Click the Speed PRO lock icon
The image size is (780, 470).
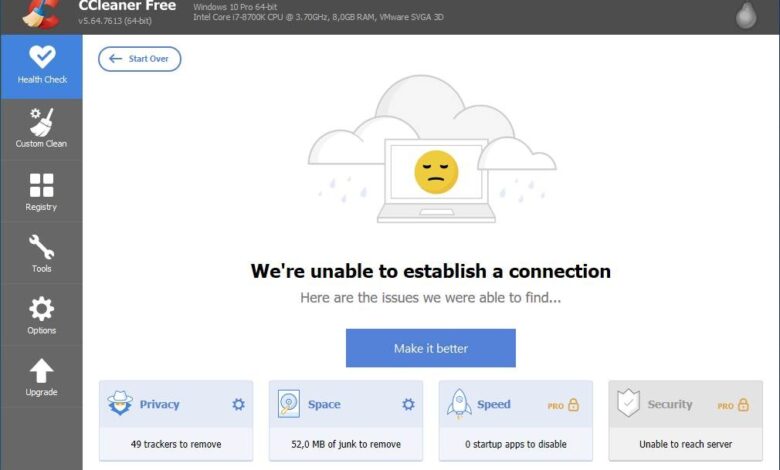point(573,405)
